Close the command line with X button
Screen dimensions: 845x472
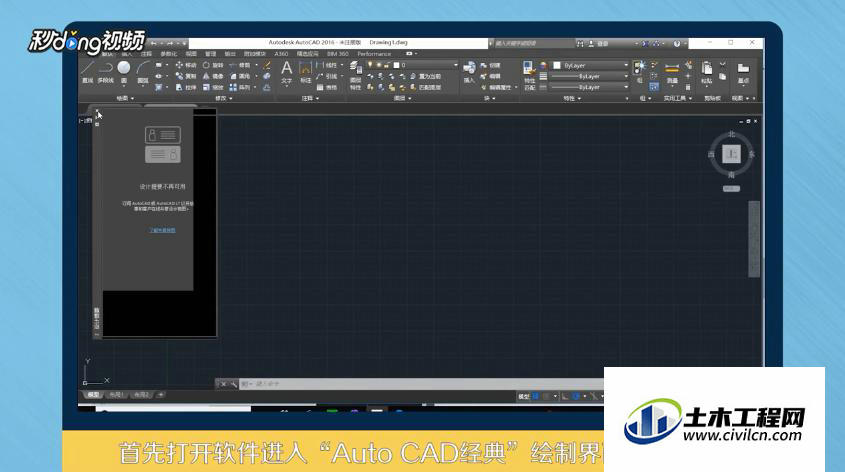click(x=223, y=384)
